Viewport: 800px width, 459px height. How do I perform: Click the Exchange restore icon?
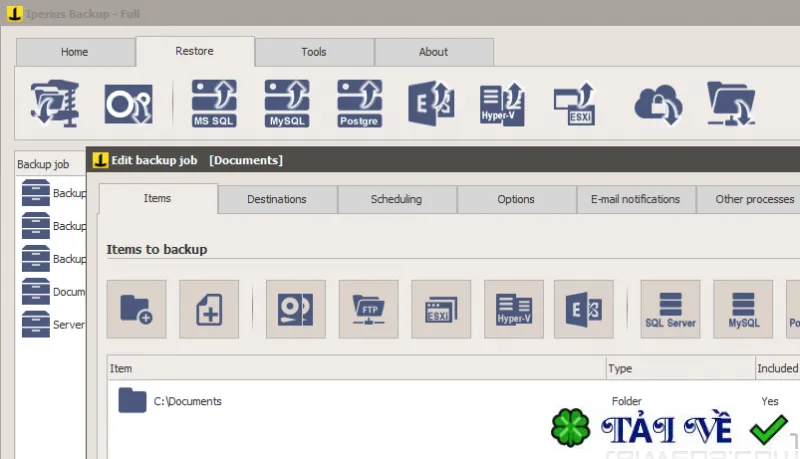click(x=431, y=104)
